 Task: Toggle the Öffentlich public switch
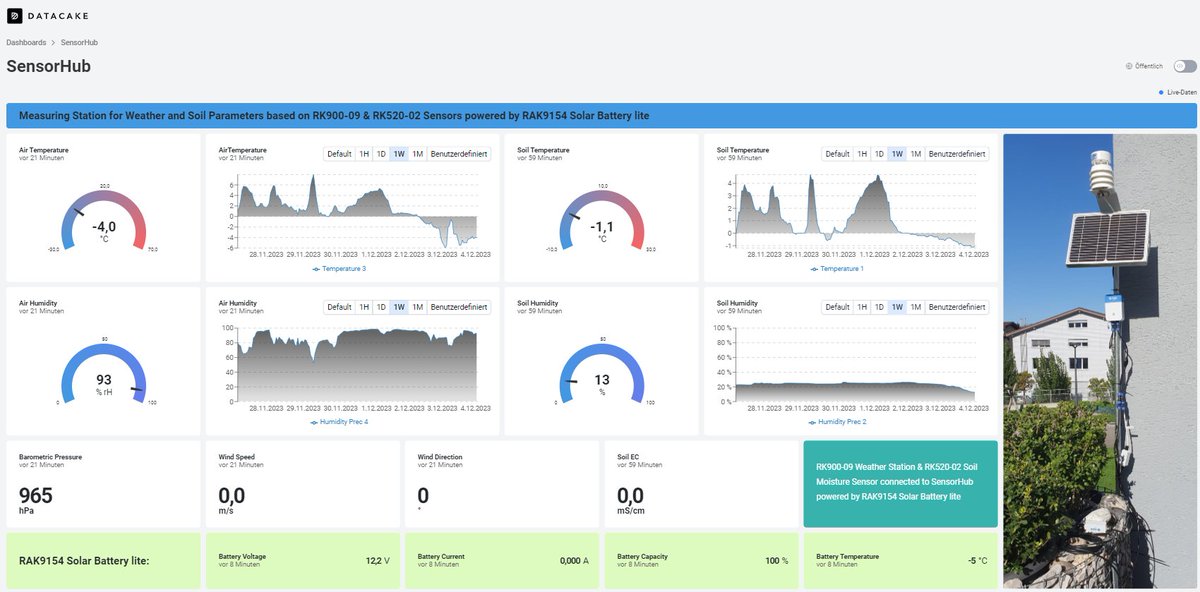tap(1185, 66)
